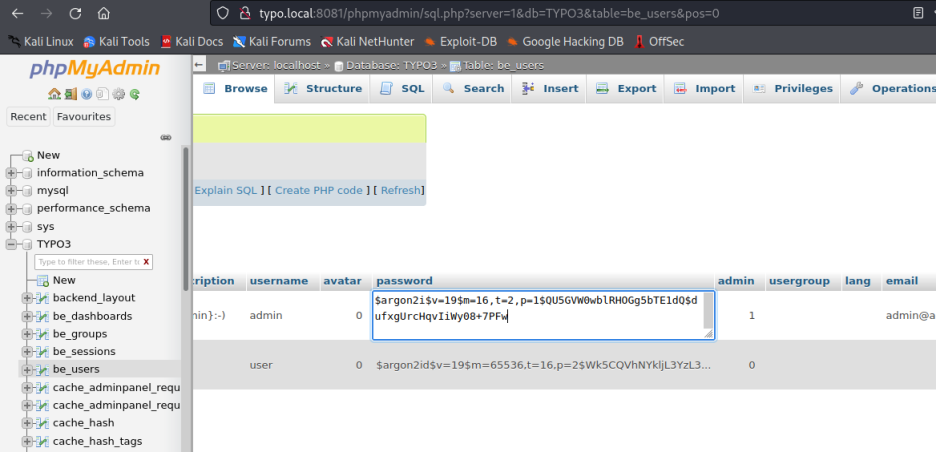Click cache_hash table icon in tree
This screenshot has width=936, height=452.
click(42, 423)
